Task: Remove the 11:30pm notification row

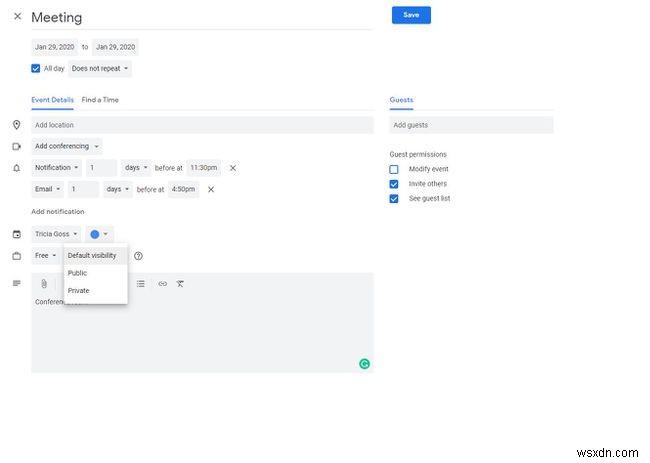Action: (x=233, y=168)
